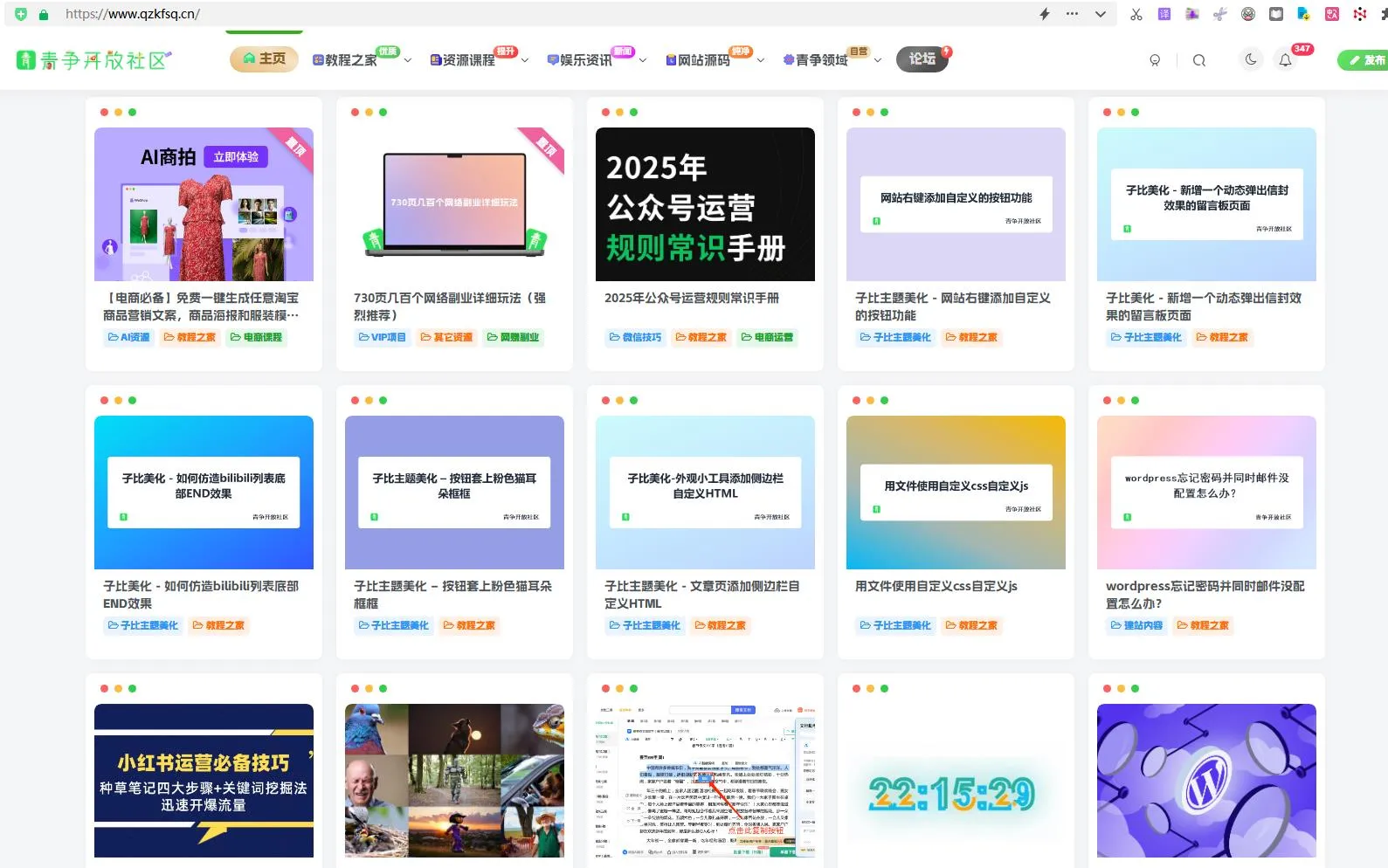The height and width of the screenshot is (868, 1388).
Task: Click the AI资源 tag
Action: point(128,337)
